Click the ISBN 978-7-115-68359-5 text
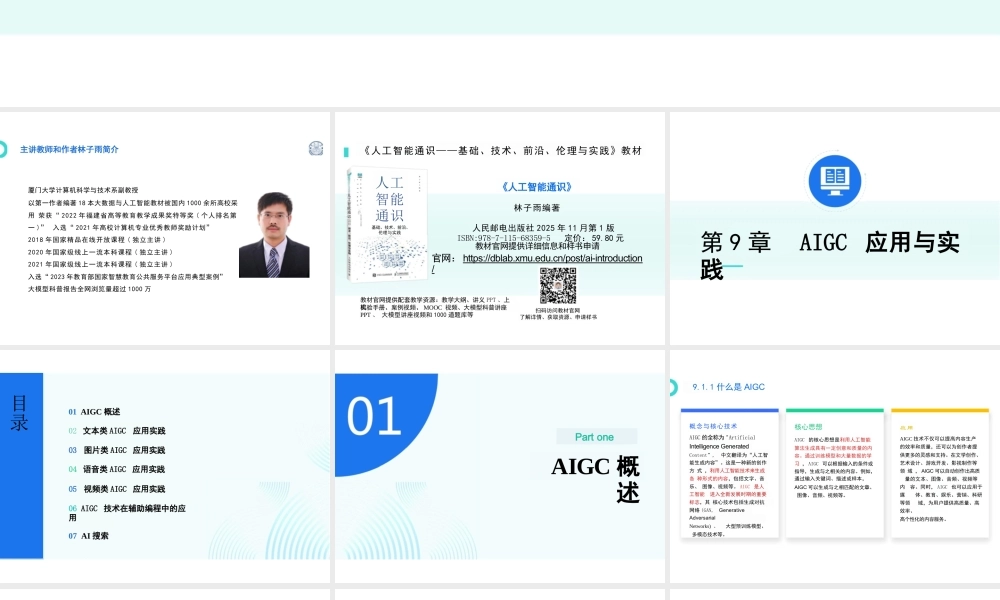This screenshot has width=1000, height=600. click(504, 238)
